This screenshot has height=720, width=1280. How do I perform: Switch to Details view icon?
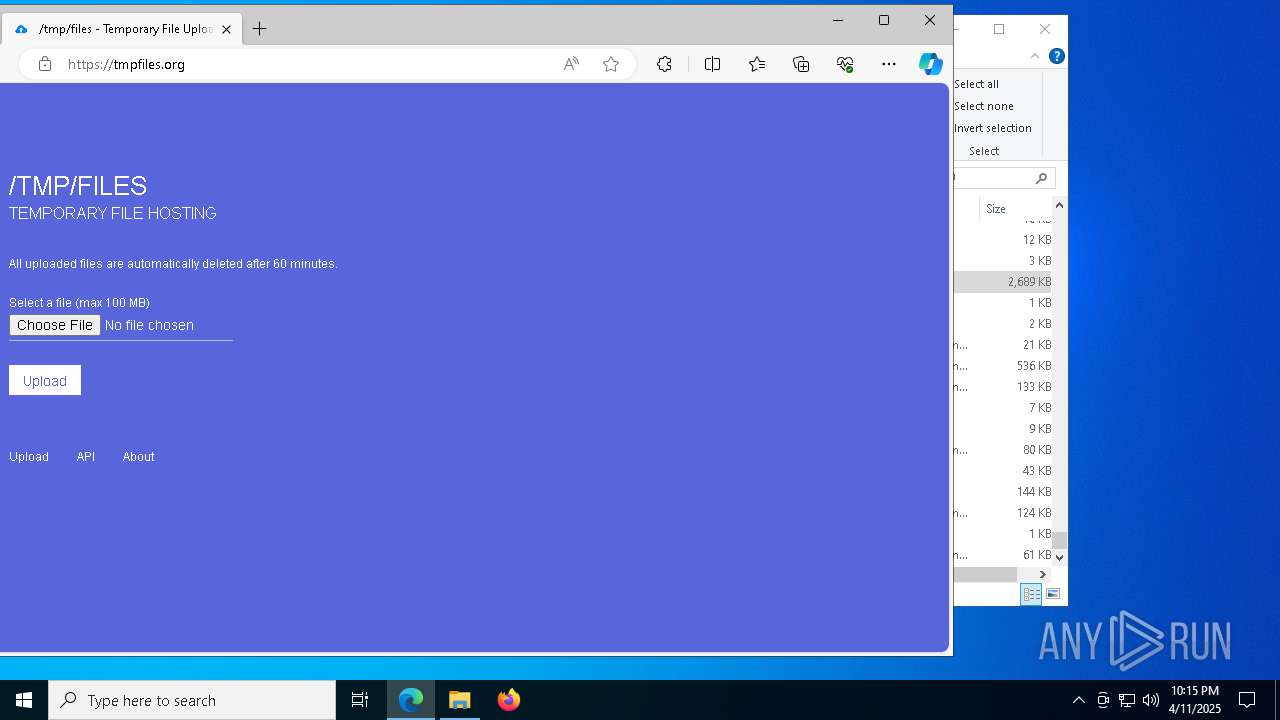(1031, 594)
